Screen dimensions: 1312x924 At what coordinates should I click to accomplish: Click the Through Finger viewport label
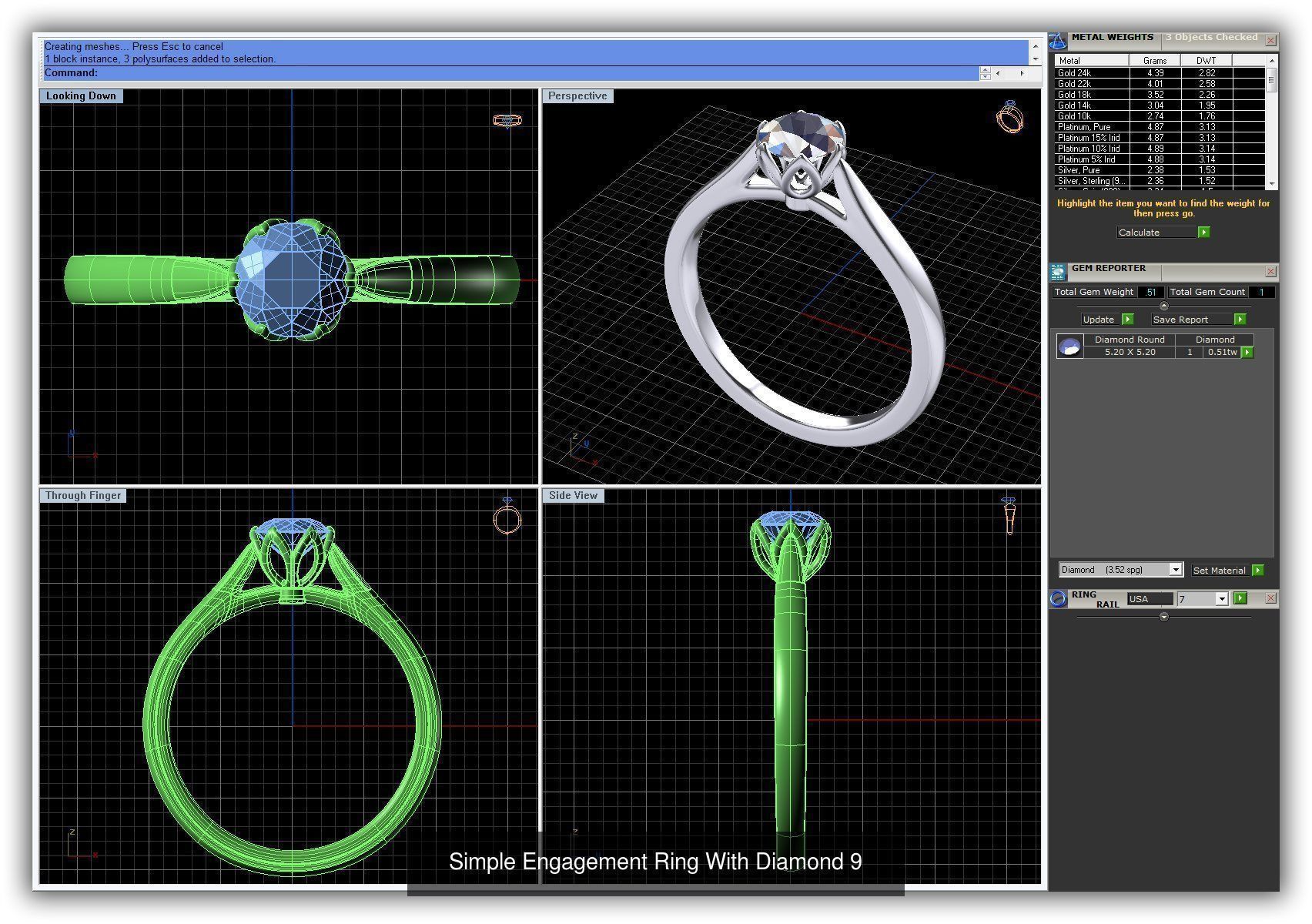(x=83, y=496)
